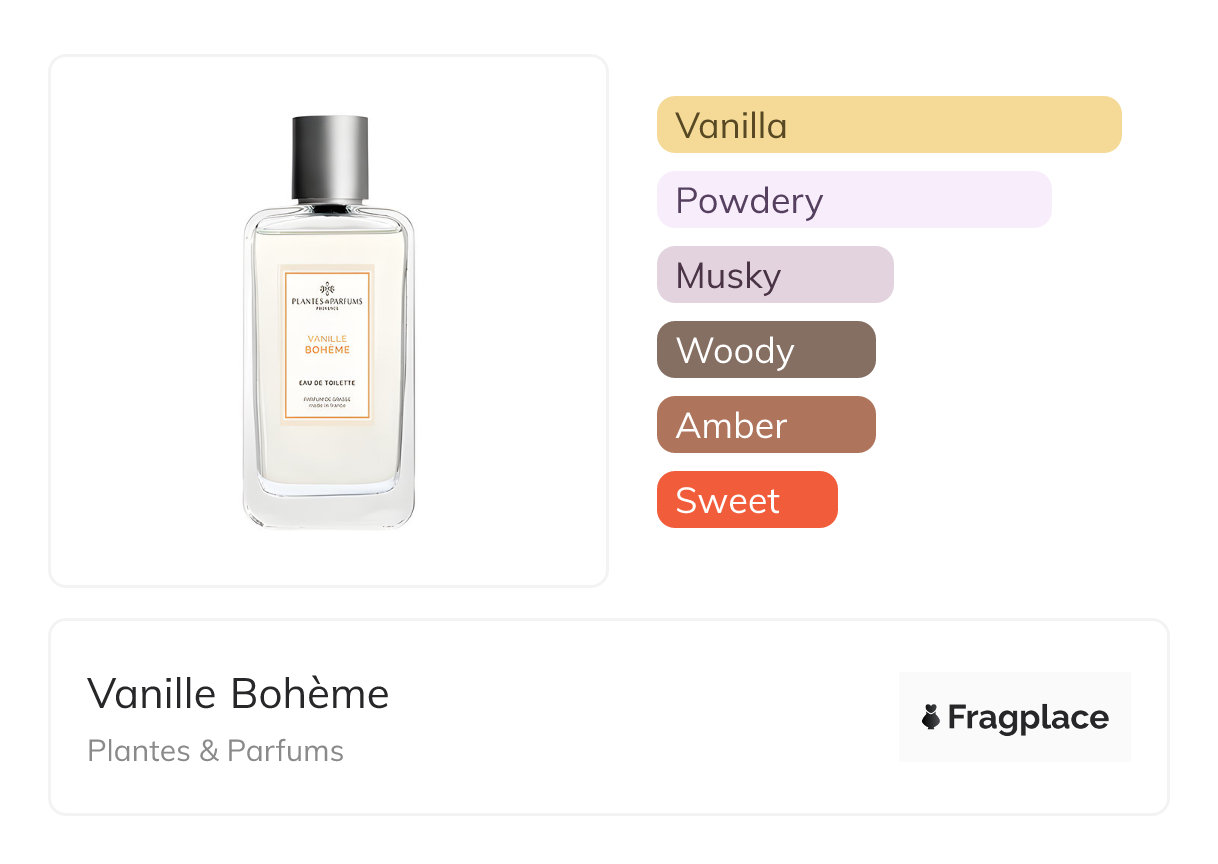Click the Plantes & Parfums brand name

pos(215,751)
